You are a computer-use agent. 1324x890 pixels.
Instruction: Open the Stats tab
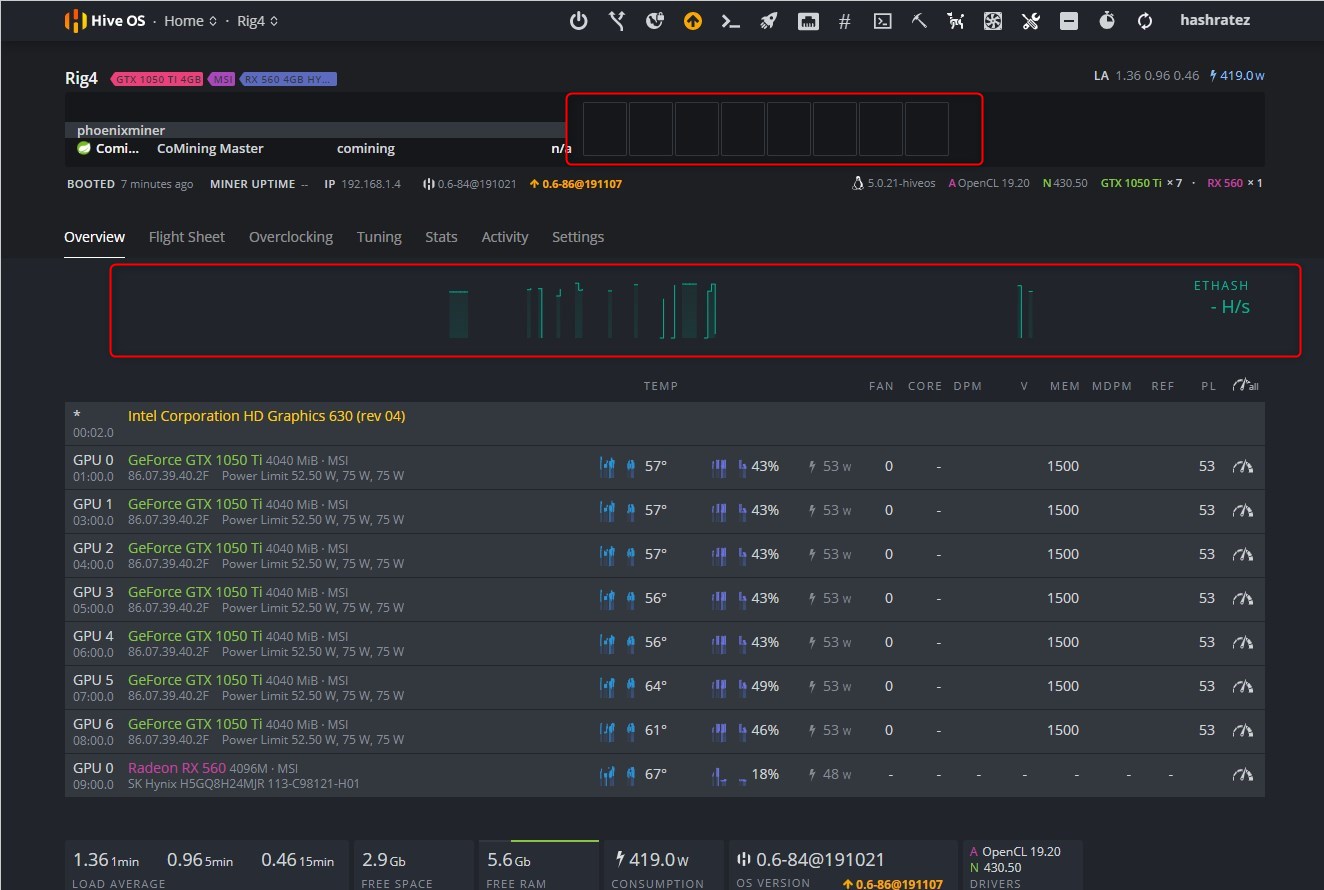click(x=441, y=237)
